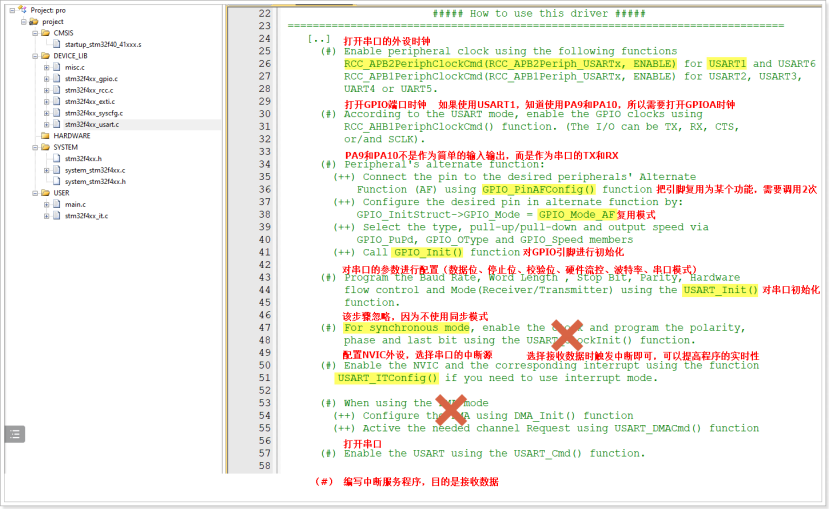Expand stm32f4xx_gpio.c dependencies

coord(47,79)
